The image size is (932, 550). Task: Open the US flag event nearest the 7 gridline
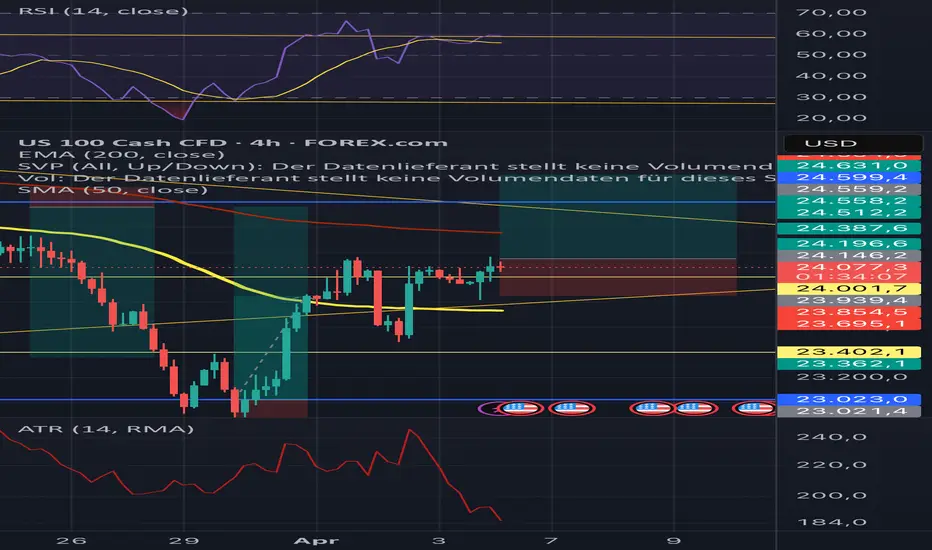[571, 408]
